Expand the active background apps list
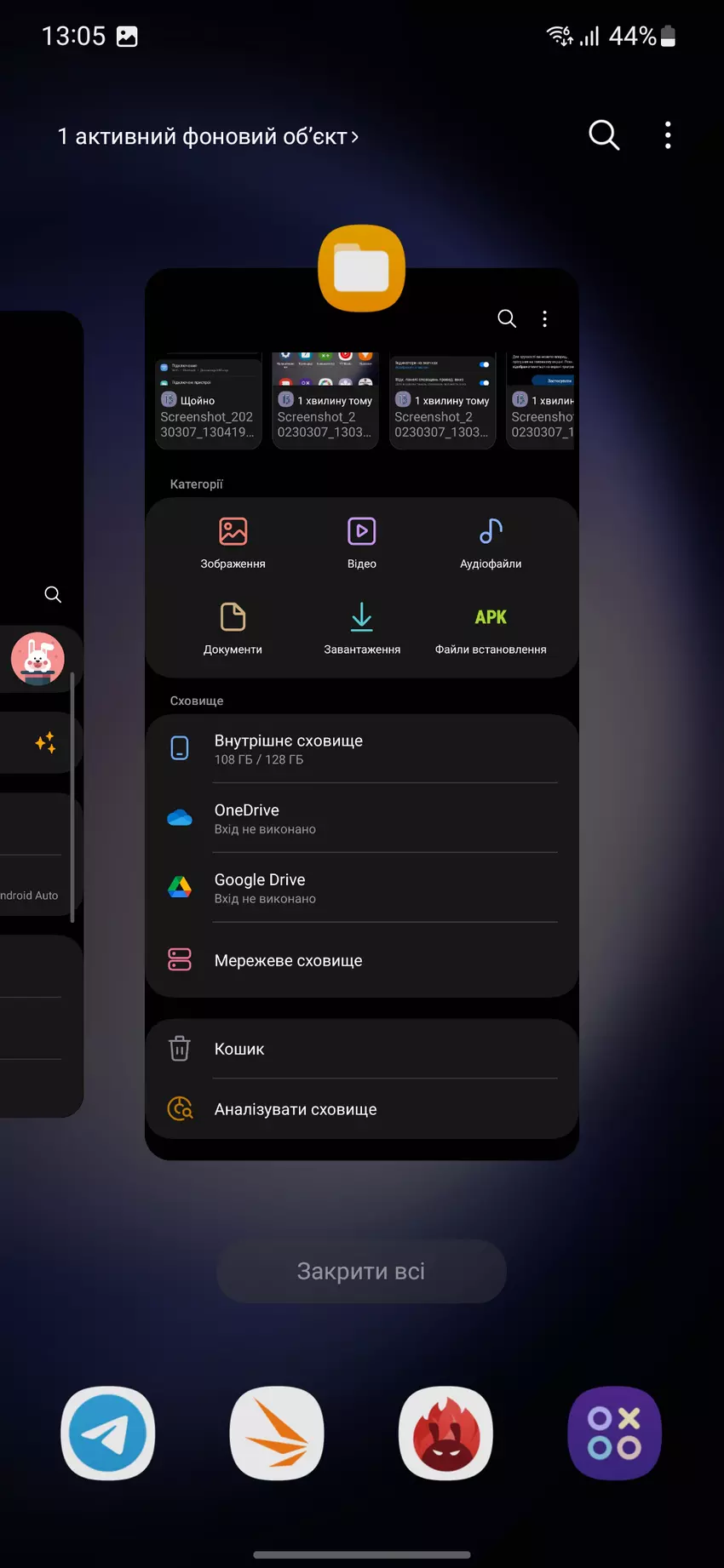The width and height of the screenshot is (724, 1568). (x=208, y=136)
